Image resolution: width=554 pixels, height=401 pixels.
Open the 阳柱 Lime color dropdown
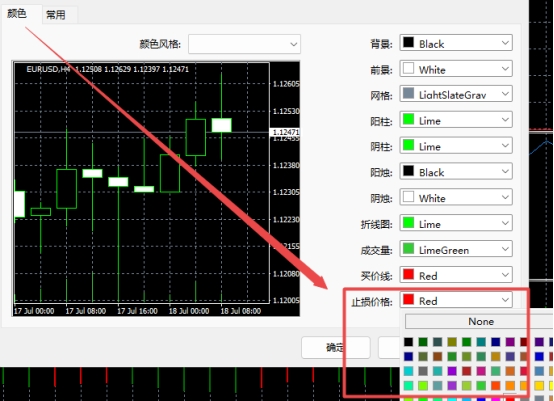(x=456, y=120)
